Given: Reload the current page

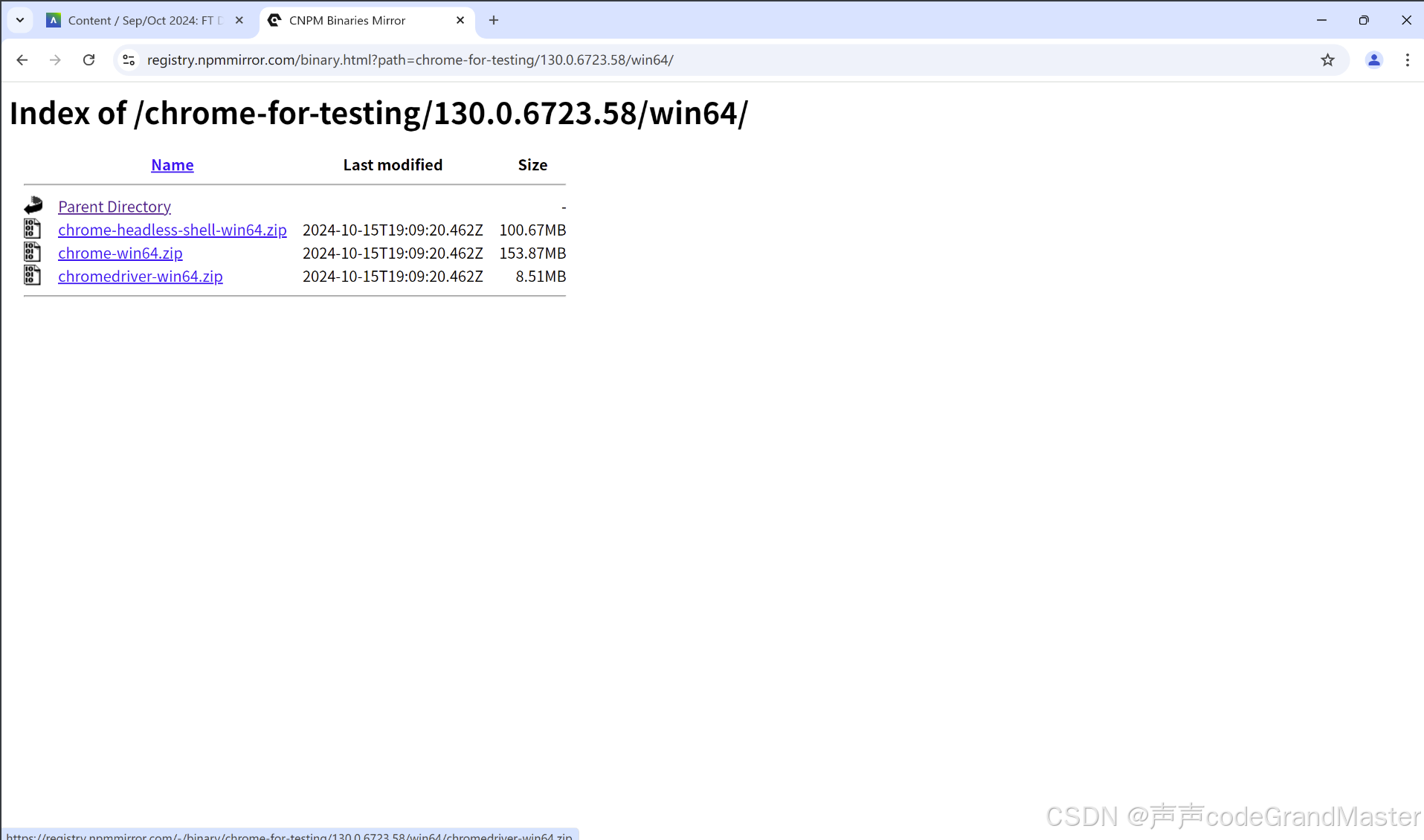Looking at the screenshot, I should 88,60.
